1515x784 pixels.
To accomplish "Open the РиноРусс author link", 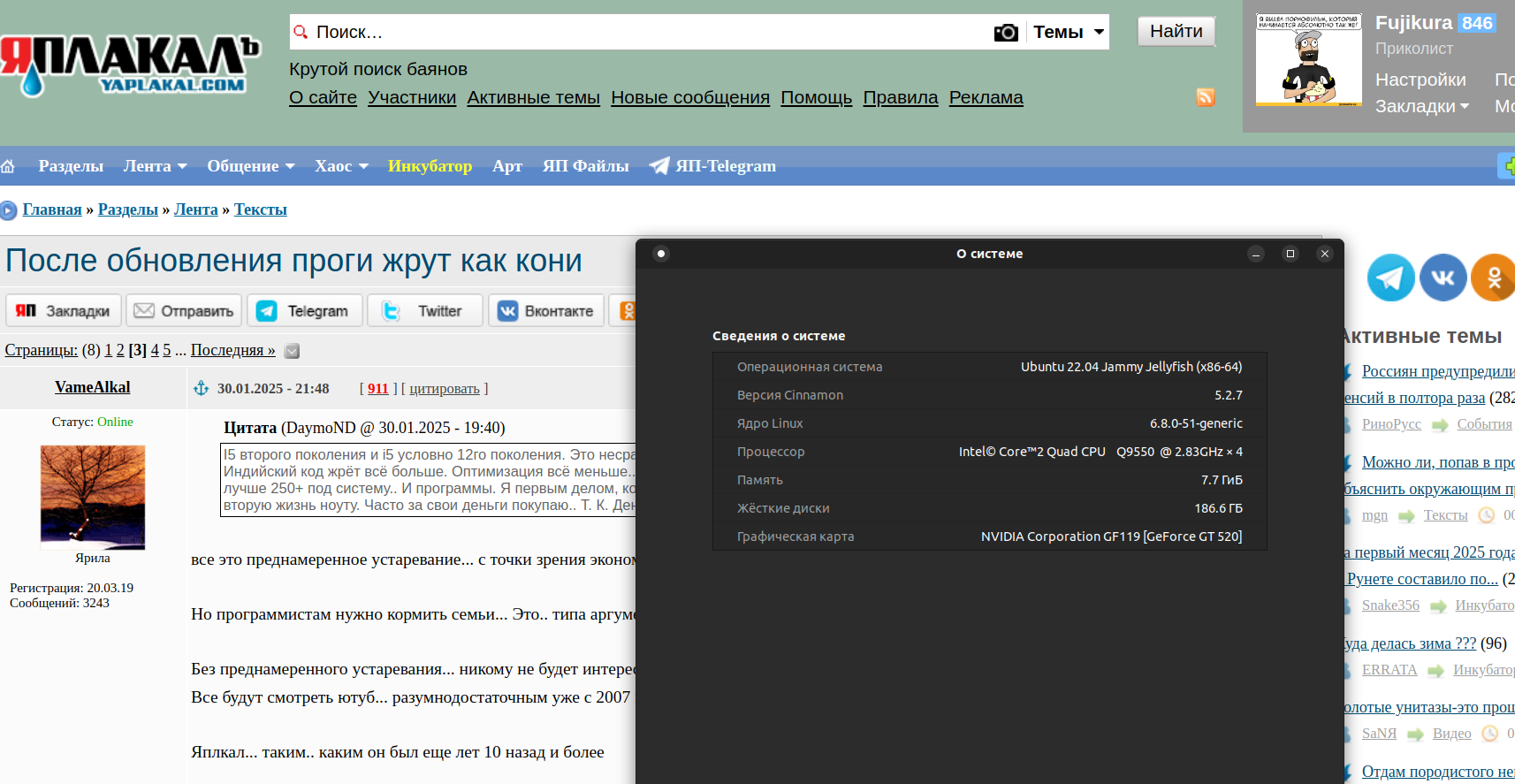I will tap(1391, 424).
